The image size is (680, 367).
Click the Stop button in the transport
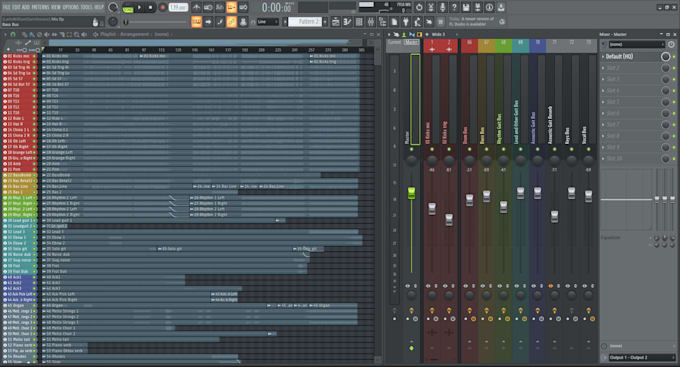point(150,7)
